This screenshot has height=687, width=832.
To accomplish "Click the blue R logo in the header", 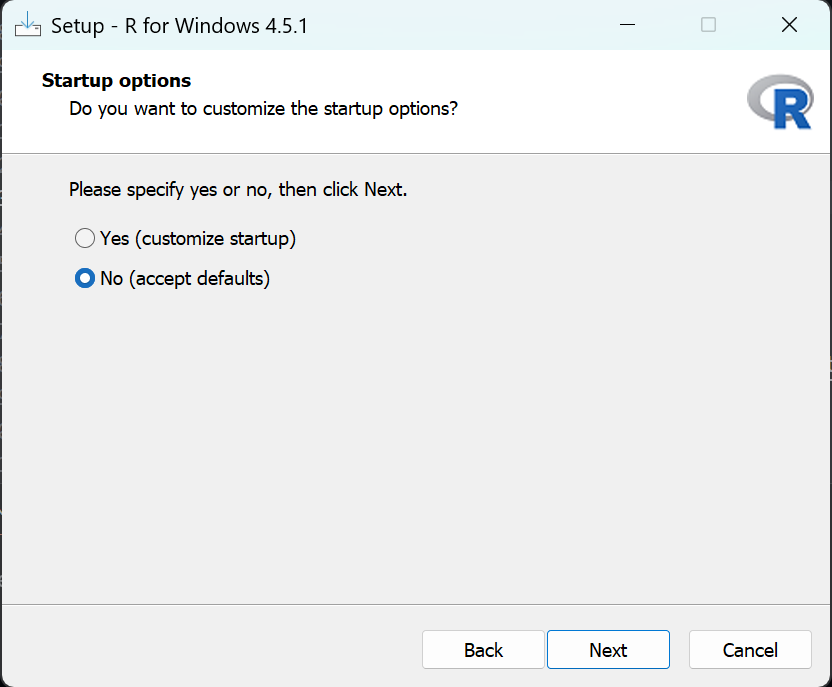I will (779, 103).
